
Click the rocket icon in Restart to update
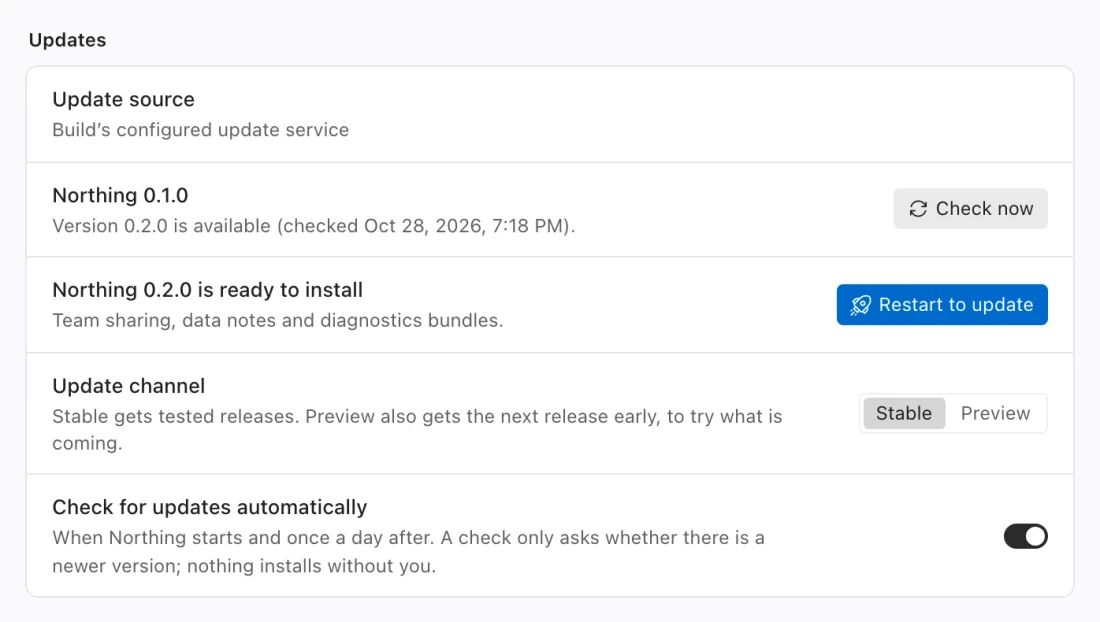click(x=861, y=305)
